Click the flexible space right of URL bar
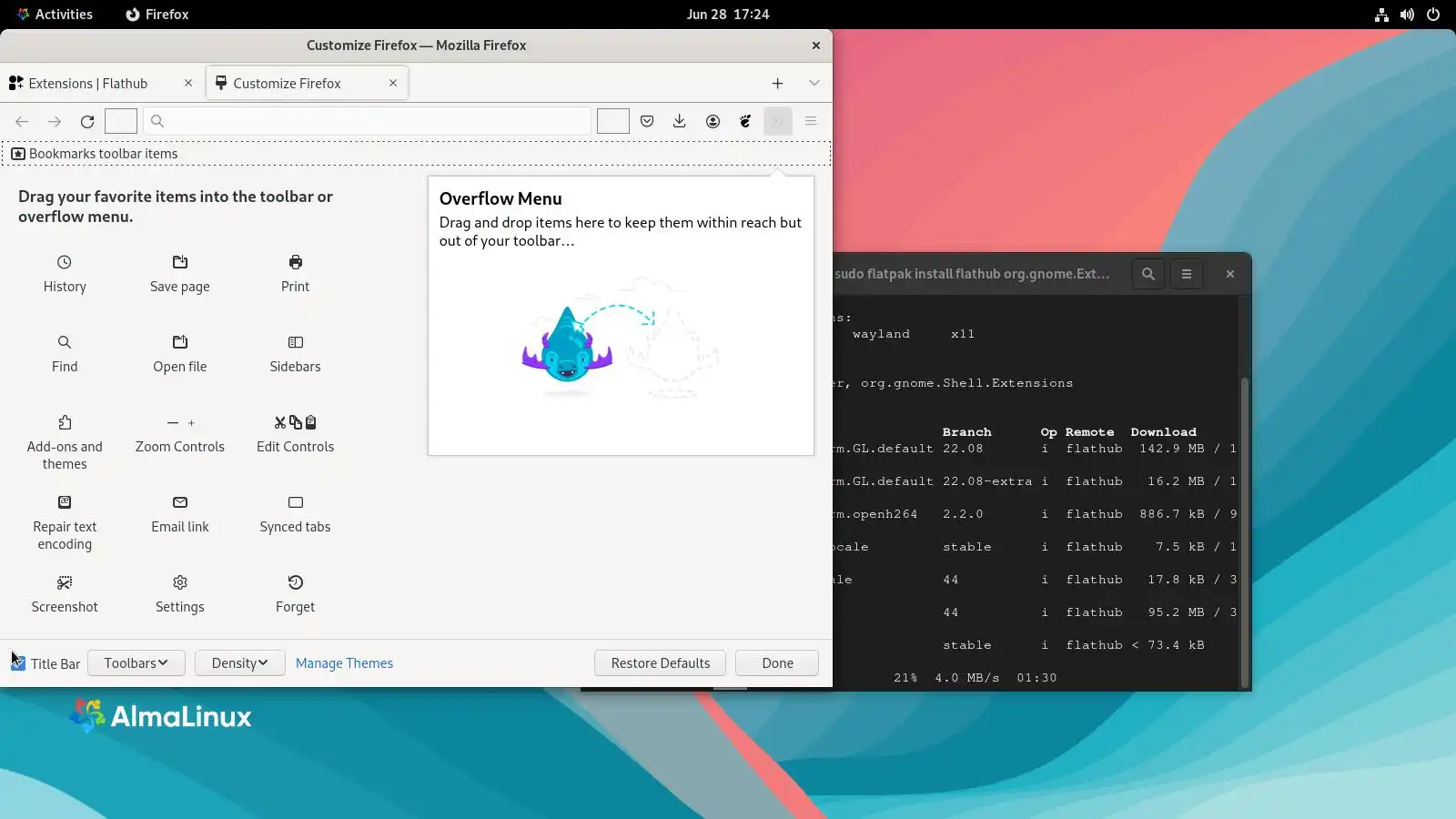Image resolution: width=1456 pixels, height=819 pixels. 613,121
